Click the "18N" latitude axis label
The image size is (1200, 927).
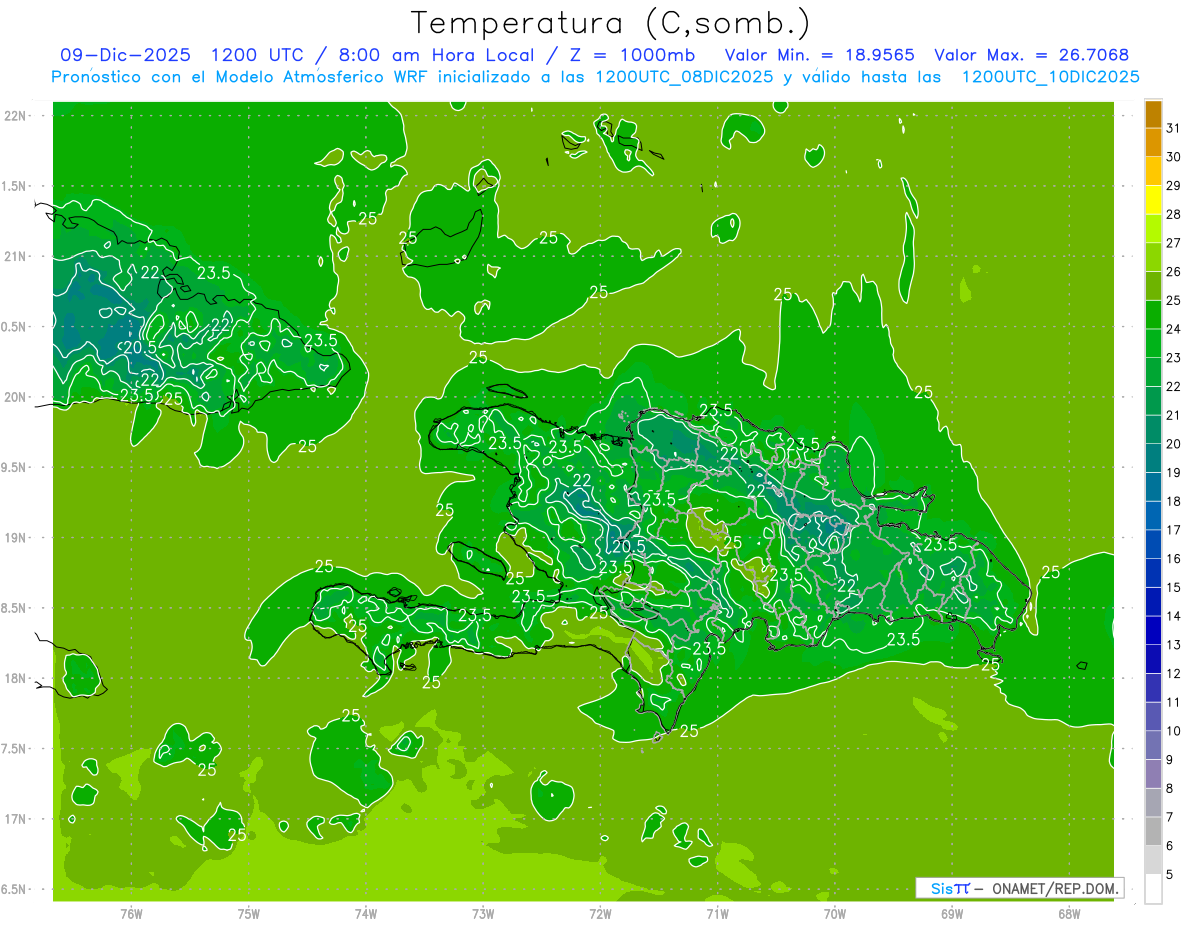[x=14, y=678]
